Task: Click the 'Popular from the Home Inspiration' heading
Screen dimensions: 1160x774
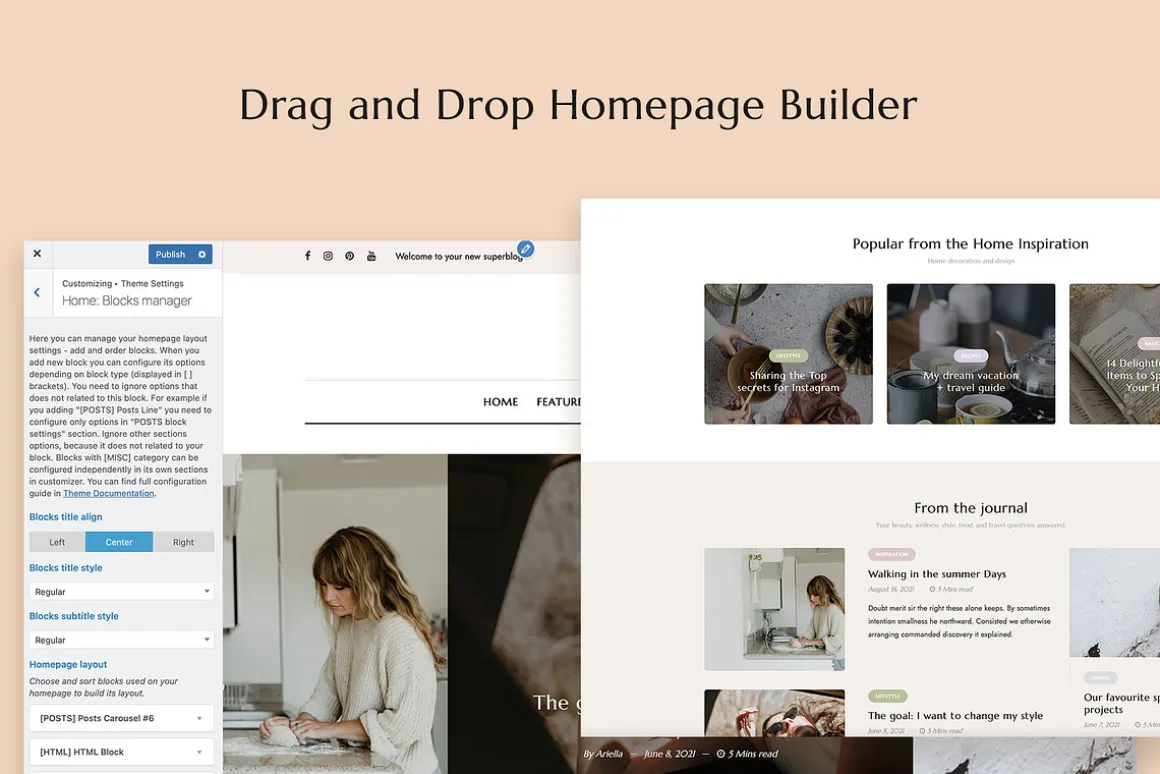Action: coord(971,243)
